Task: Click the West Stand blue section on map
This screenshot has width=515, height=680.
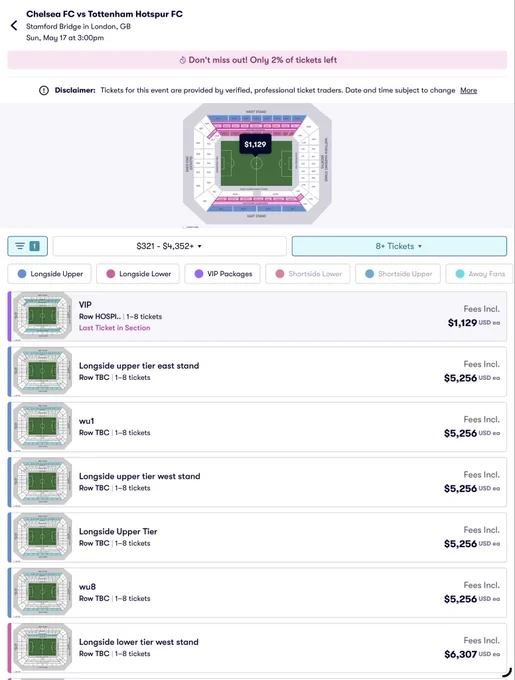Action: (x=256, y=118)
